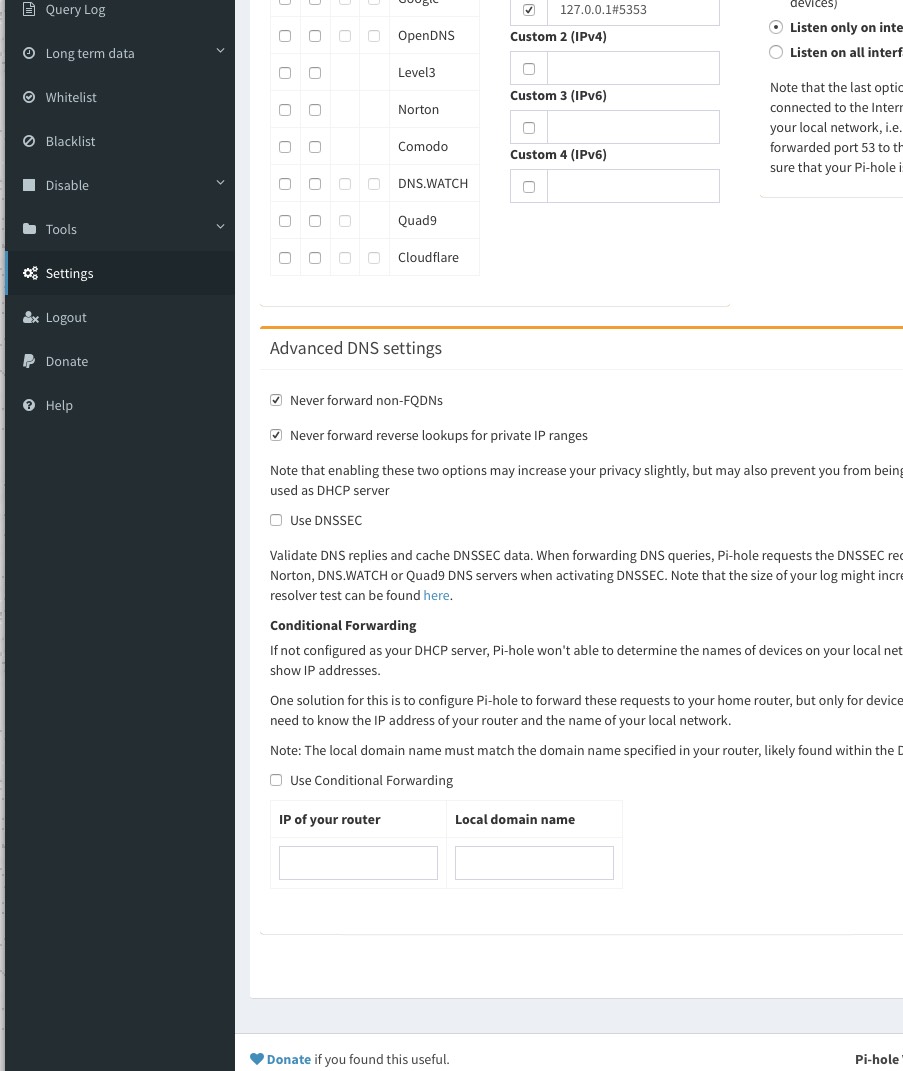Select the Listen on all interfaces radio
Screen dimensions: 903x1071
coord(776,52)
